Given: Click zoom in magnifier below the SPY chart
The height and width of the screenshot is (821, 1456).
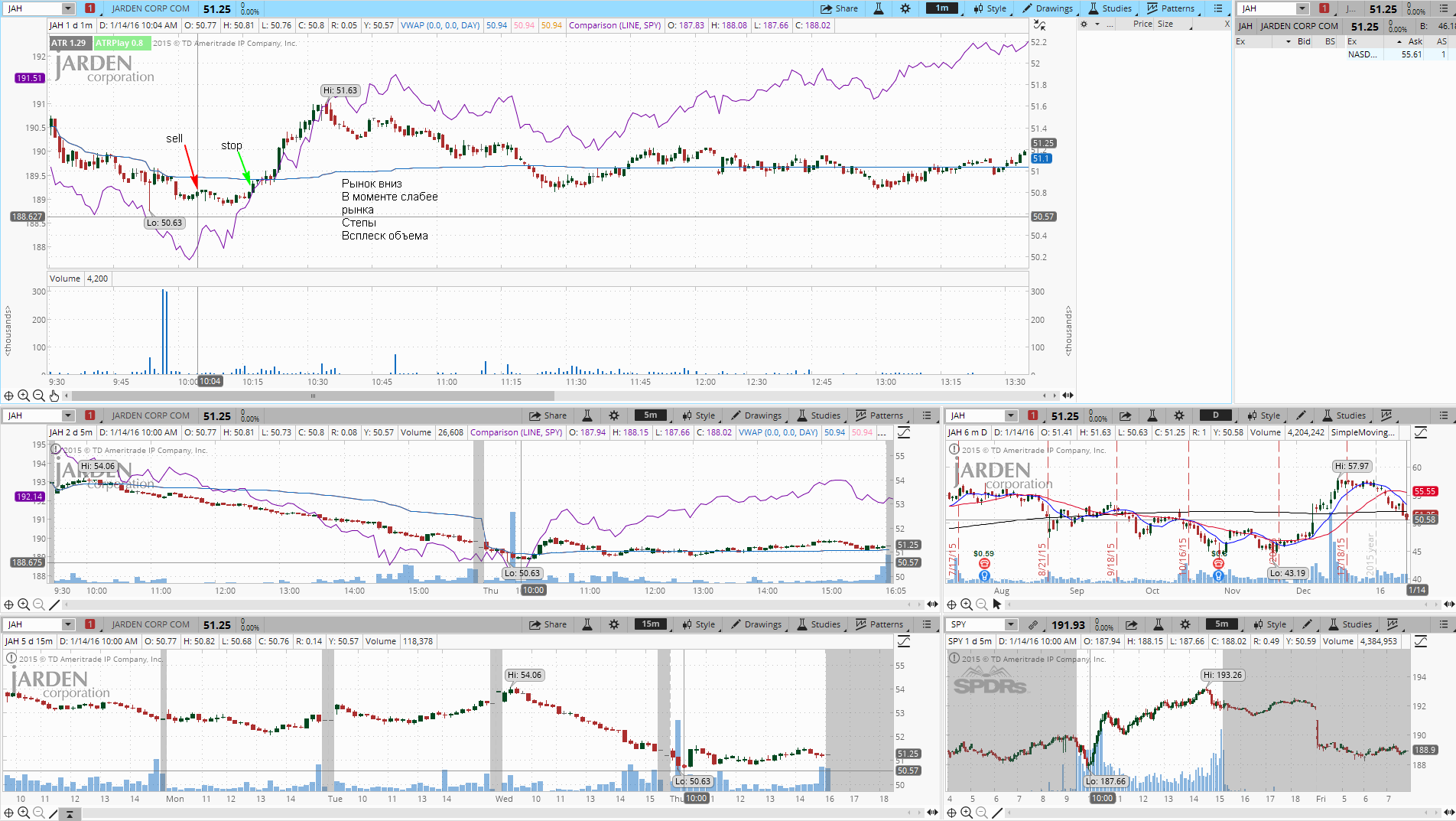Looking at the screenshot, I should [967, 813].
